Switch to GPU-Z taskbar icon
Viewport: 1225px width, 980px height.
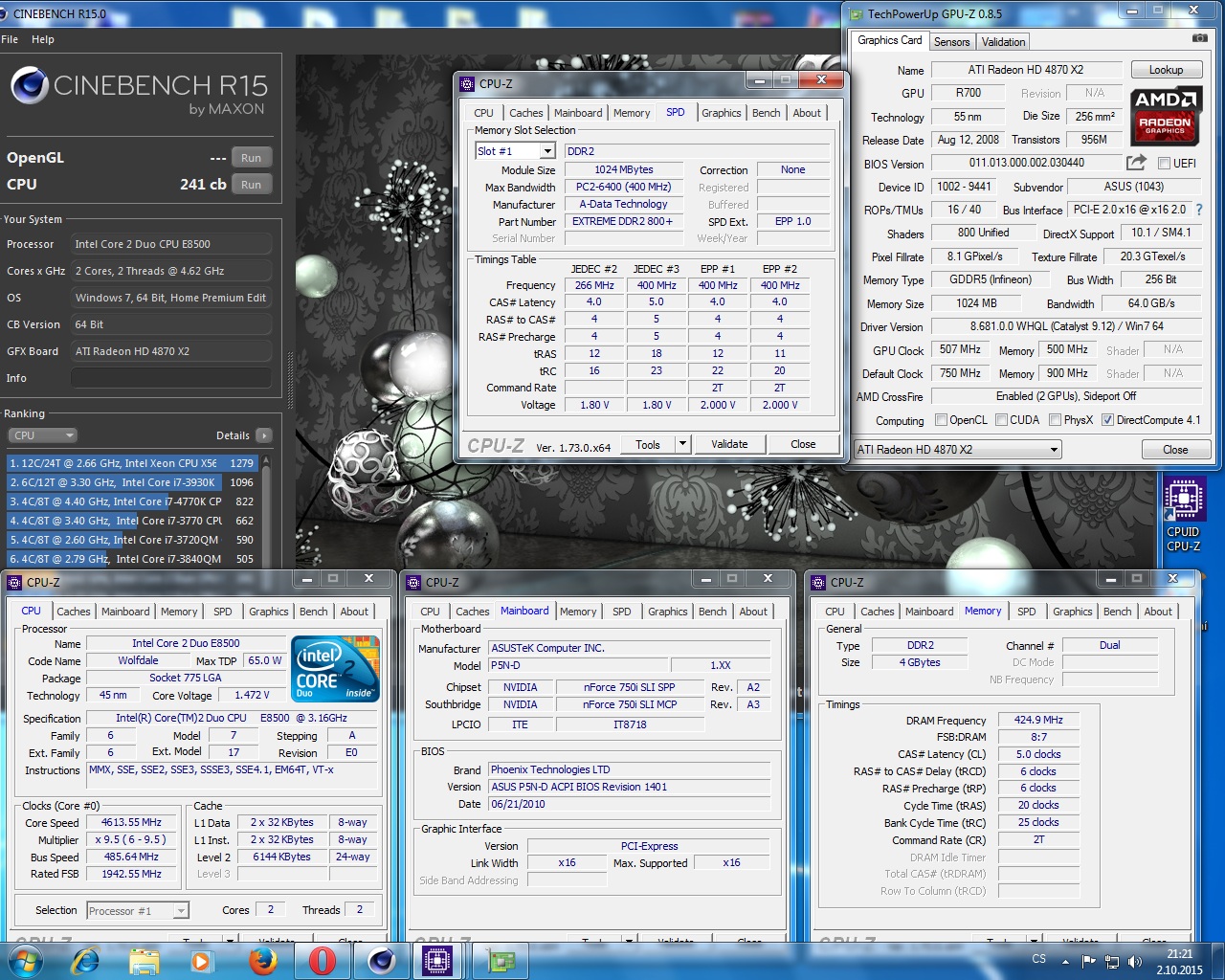(501, 960)
